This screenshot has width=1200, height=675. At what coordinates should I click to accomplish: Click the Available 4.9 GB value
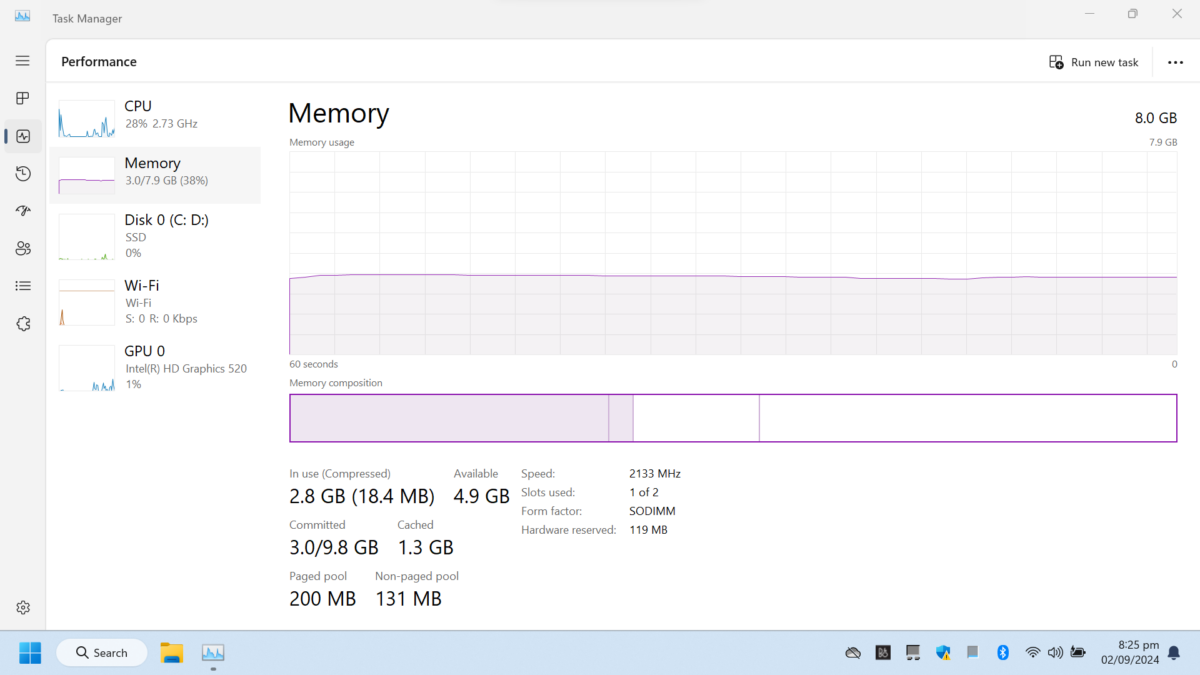[x=481, y=496]
